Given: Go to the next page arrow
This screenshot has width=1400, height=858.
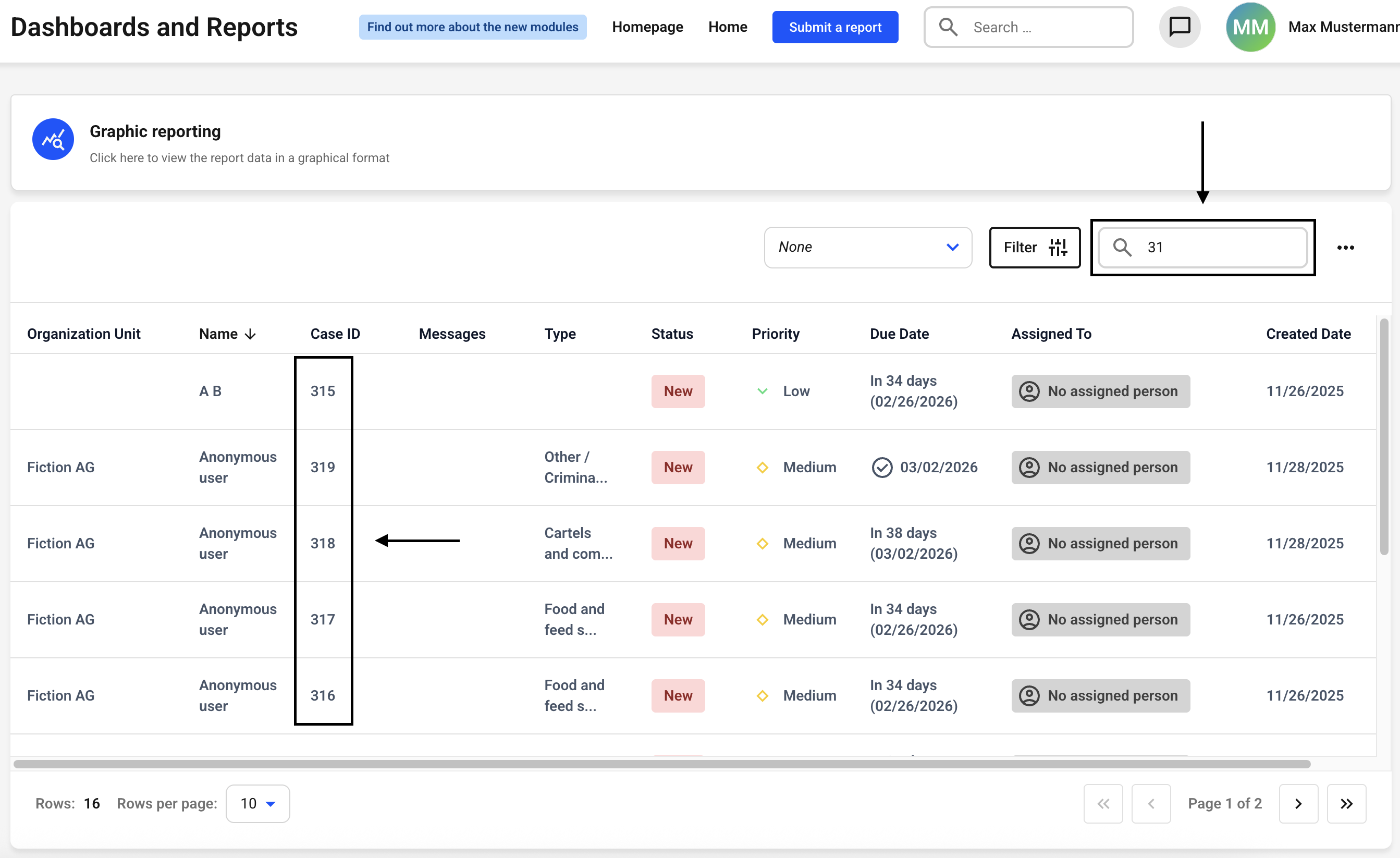Looking at the screenshot, I should [x=1298, y=803].
